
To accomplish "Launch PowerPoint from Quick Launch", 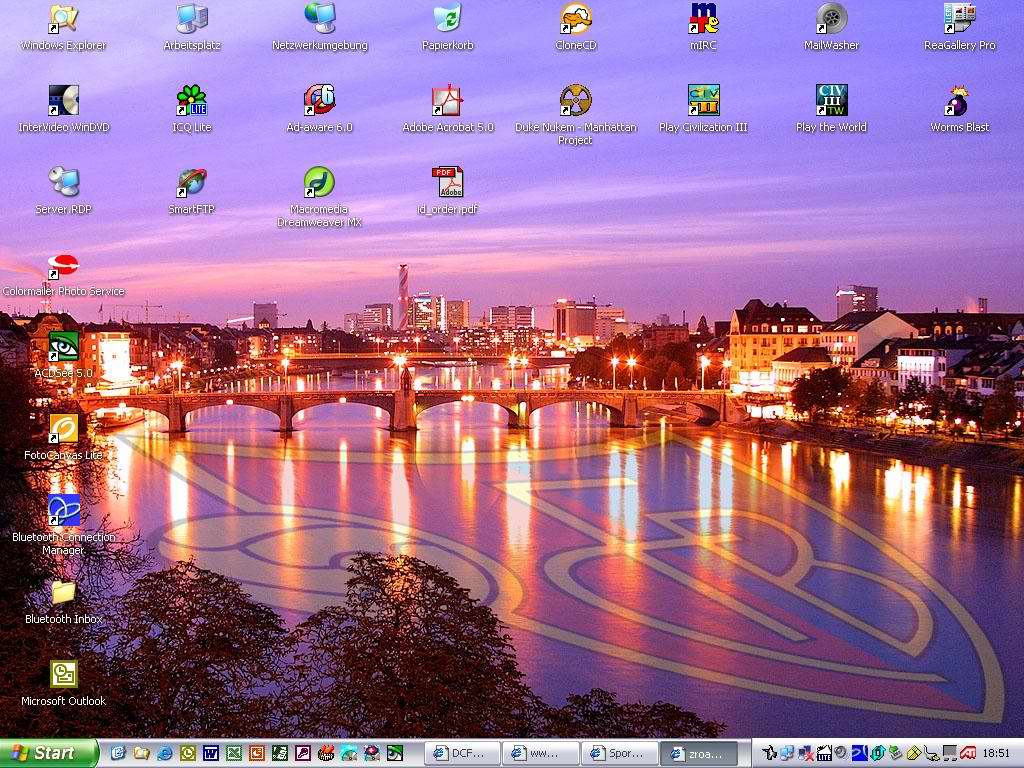I will pyautogui.click(x=257, y=753).
